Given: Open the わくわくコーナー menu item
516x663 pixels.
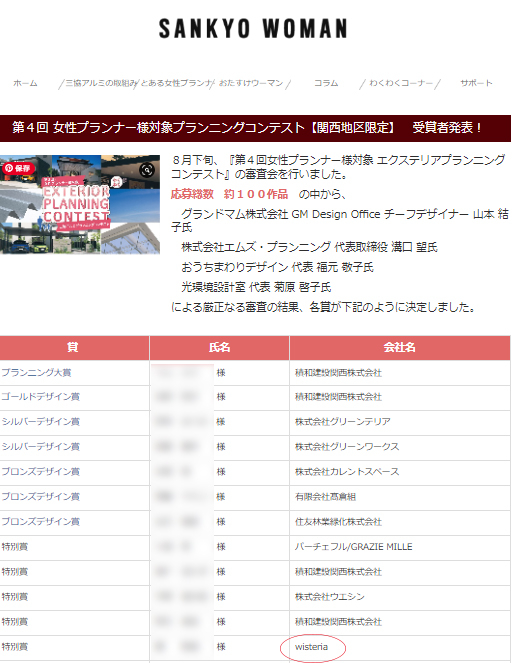Looking at the screenshot, I should click(401, 83).
